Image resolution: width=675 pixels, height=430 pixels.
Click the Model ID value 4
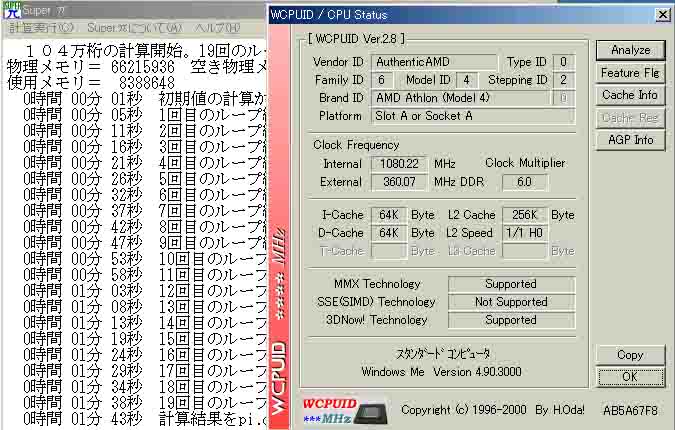[467, 80]
